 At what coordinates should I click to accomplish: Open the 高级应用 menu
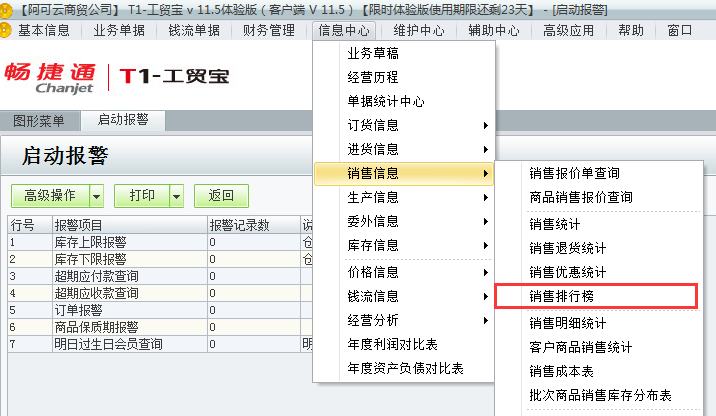coord(569,31)
